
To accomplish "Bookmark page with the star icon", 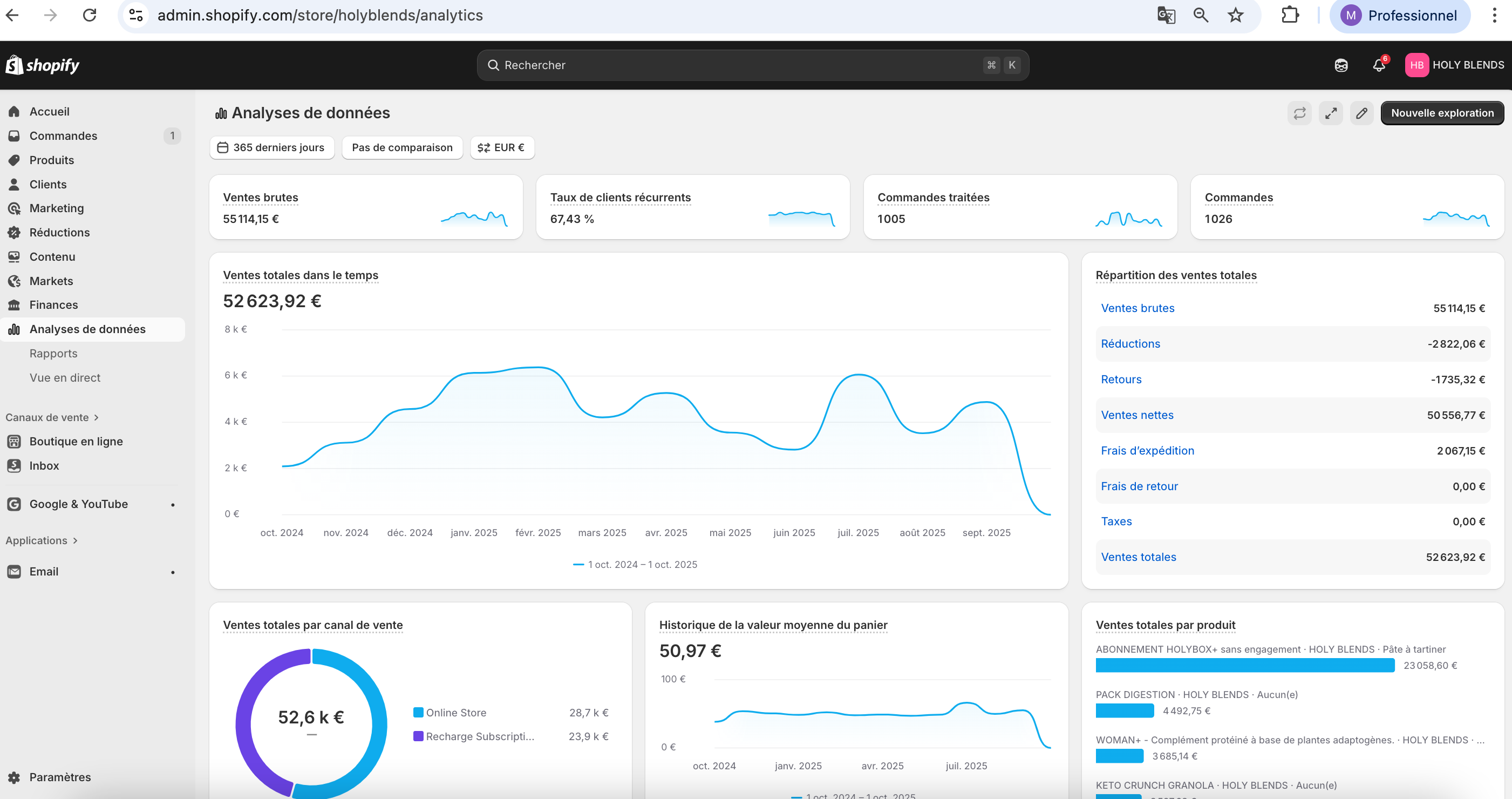I will pyautogui.click(x=1236, y=15).
